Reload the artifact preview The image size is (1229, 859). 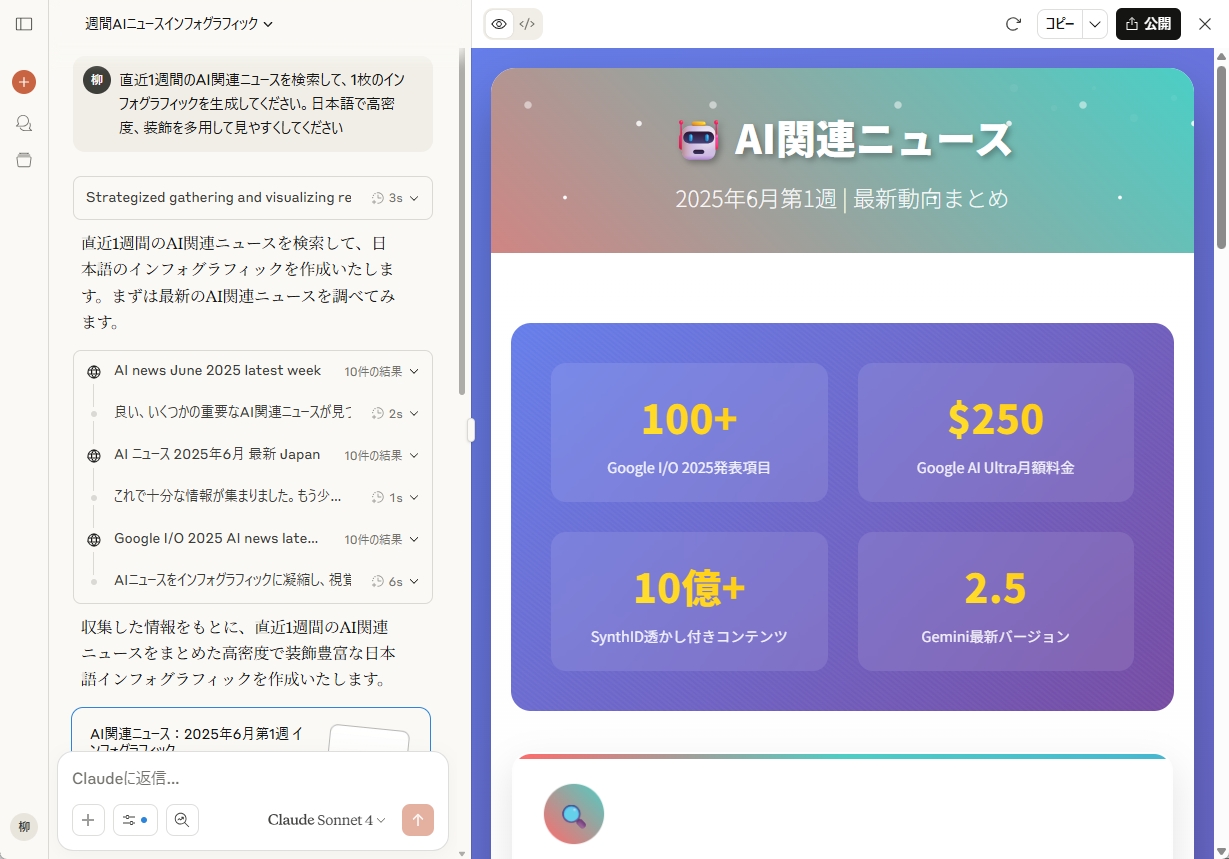coord(1013,24)
